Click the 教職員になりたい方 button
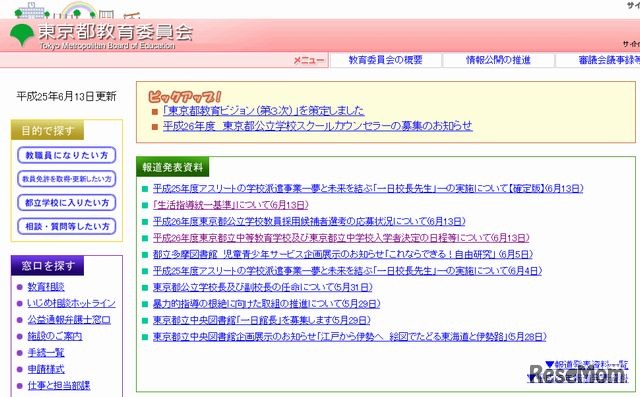The image size is (640, 397). click(x=67, y=155)
